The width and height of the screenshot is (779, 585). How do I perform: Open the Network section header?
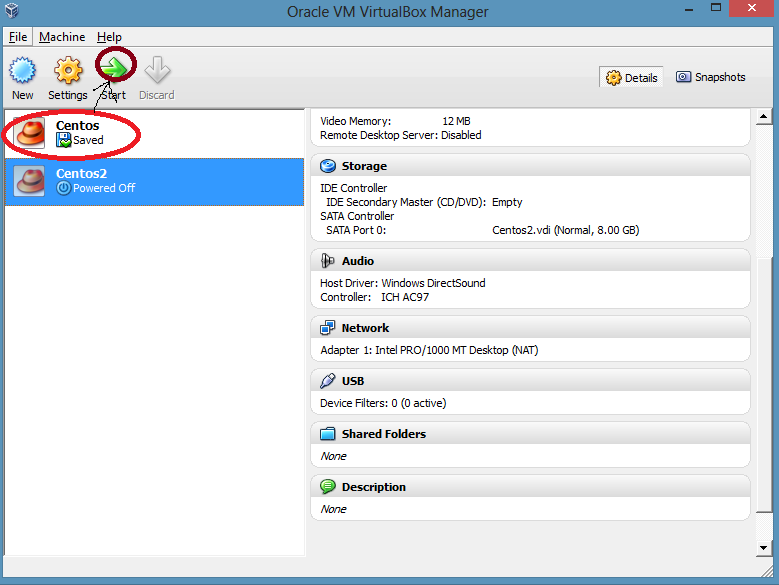point(530,328)
